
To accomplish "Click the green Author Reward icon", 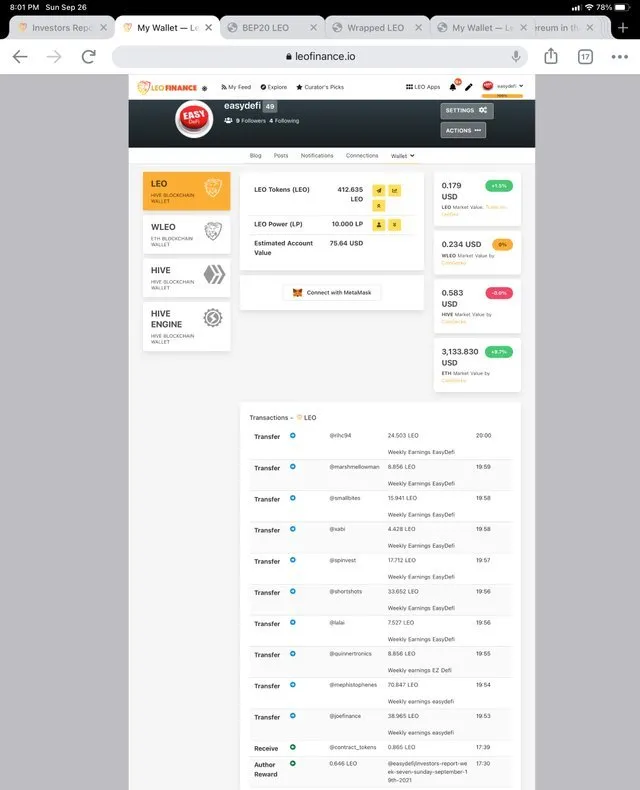I will [x=292, y=763].
